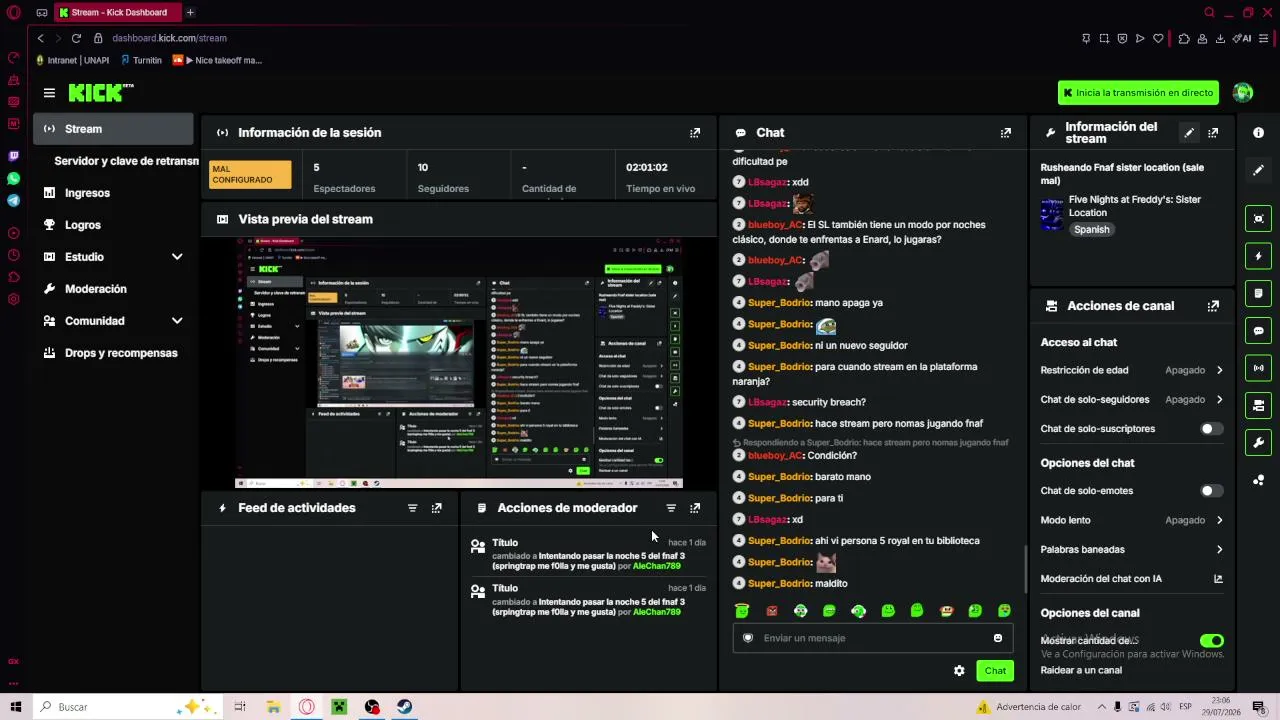Click the stream preview thumbnail

point(459,362)
